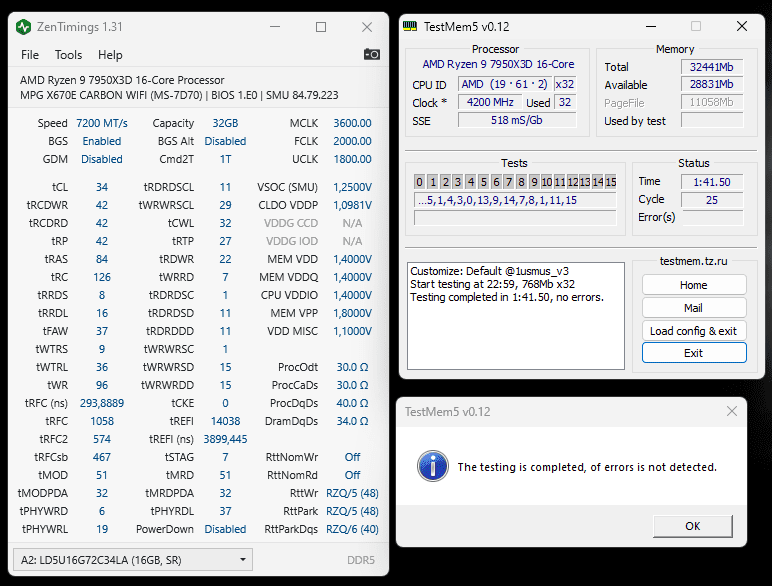The image size is (772, 586).
Task: Click the MEM VPP value 1,8000V
Action: pyautogui.click(x=352, y=313)
